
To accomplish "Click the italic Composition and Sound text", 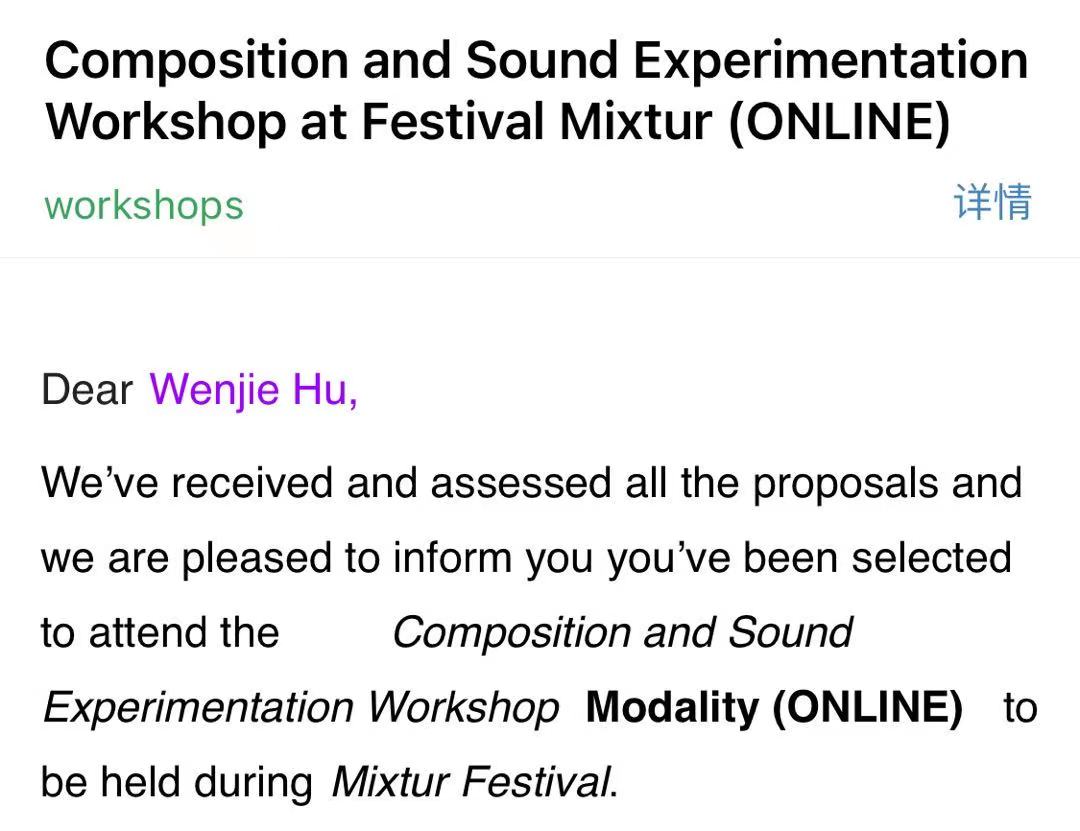I will click(x=621, y=632).
